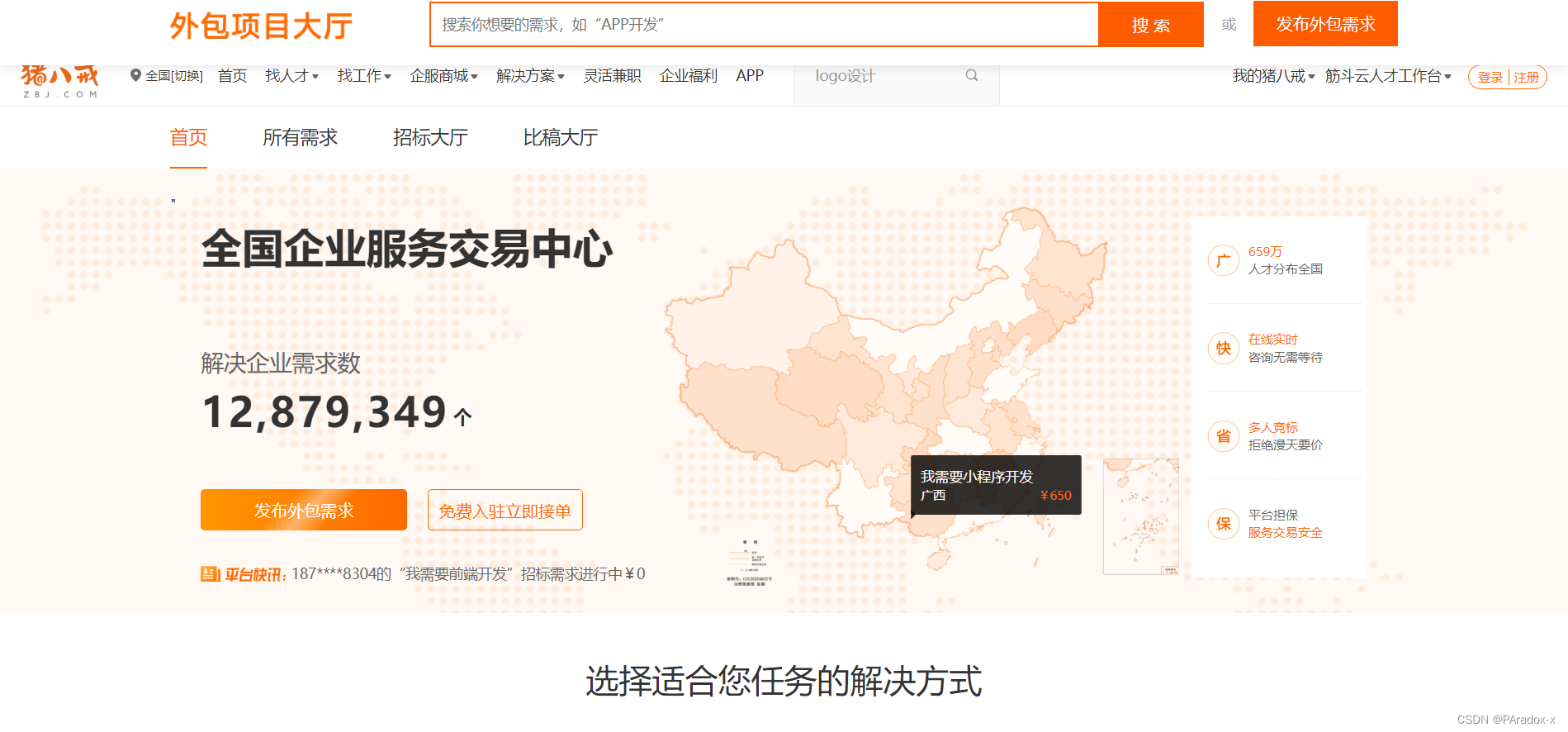Click the 659万 人才分布全国 text
1568x732 pixels.
(1285, 260)
